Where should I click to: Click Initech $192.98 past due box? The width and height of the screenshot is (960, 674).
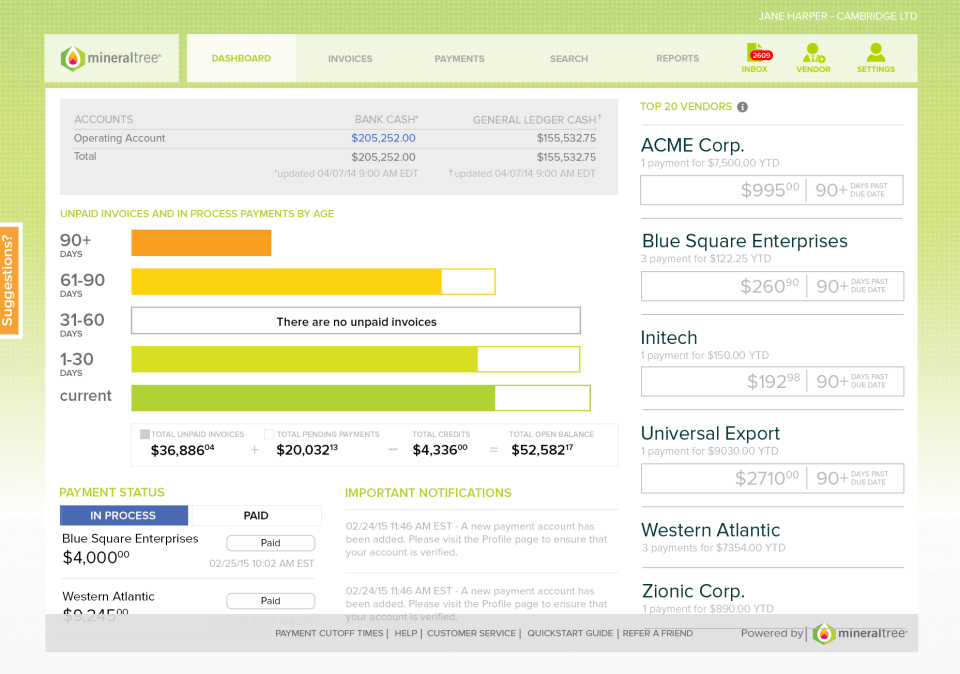pyautogui.click(x=772, y=381)
